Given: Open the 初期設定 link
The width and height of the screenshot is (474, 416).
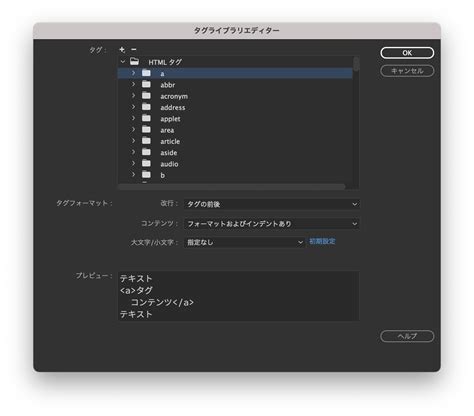Looking at the screenshot, I should [322, 241].
